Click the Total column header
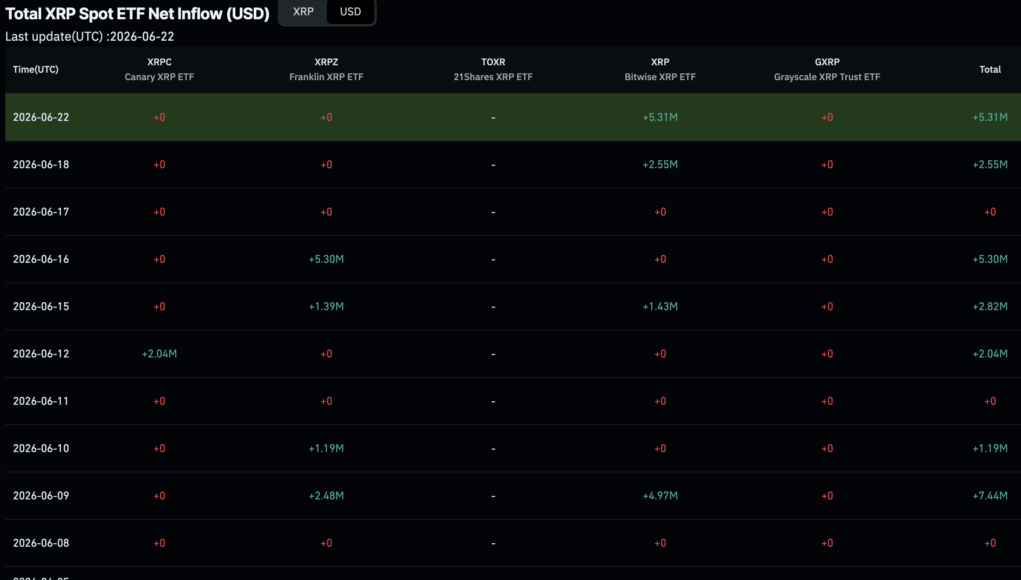1021x580 pixels. click(990, 69)
